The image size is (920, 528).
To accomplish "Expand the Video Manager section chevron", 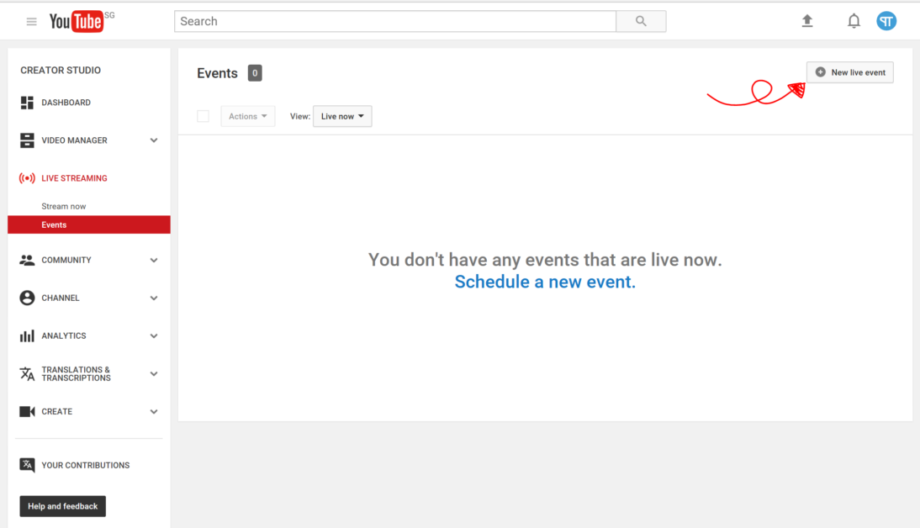I will 154,141.
